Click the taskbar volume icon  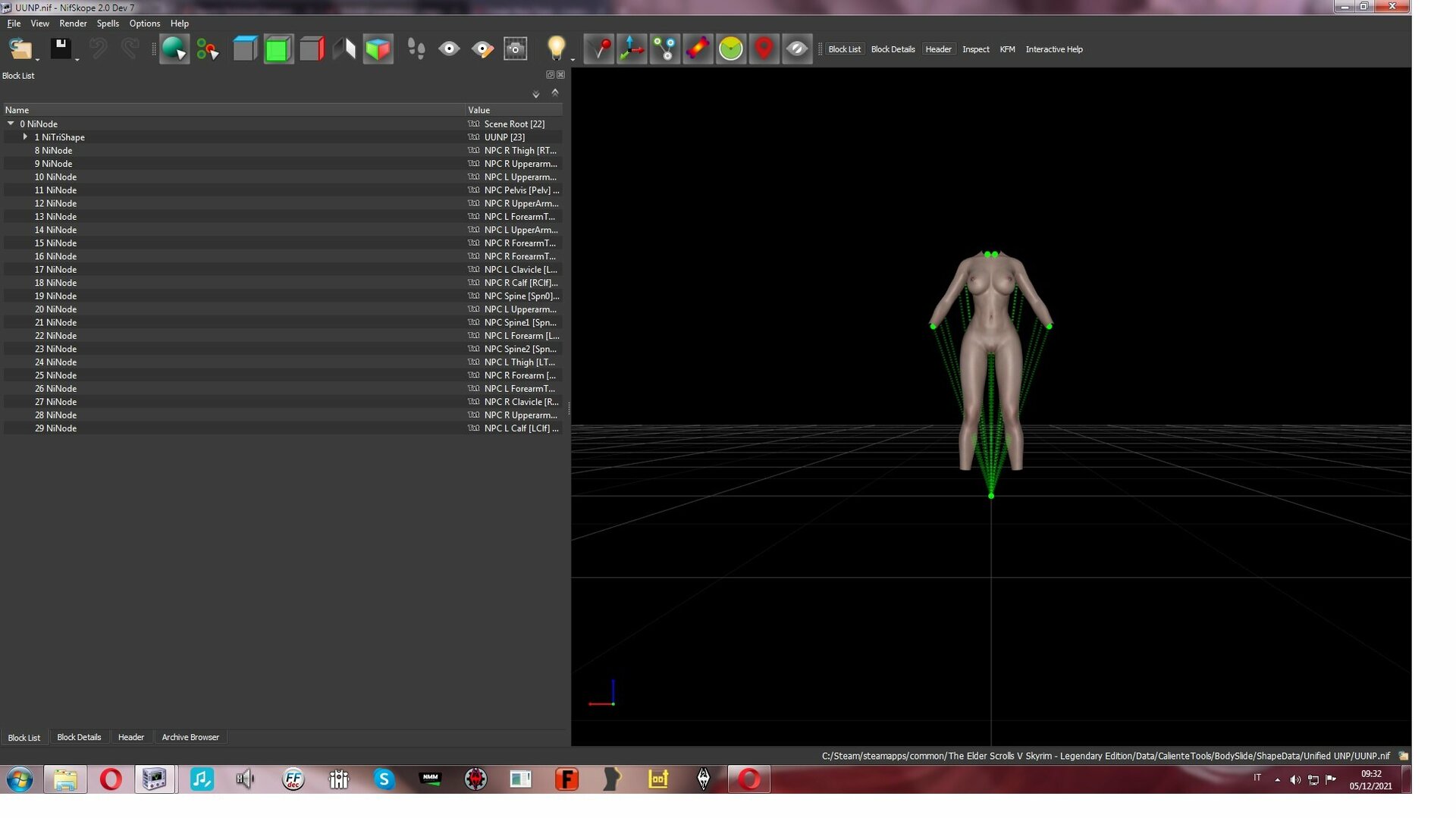point(1295,780)
